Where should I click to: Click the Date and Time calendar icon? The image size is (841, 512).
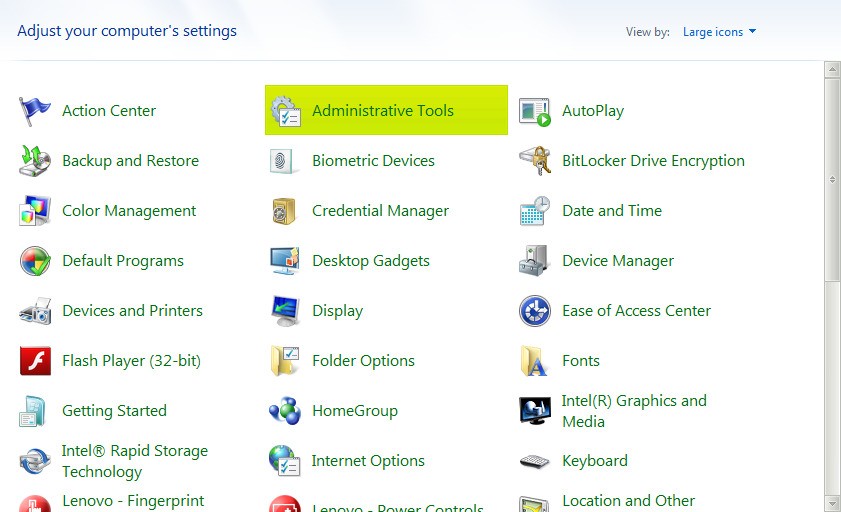coord(535,211)
